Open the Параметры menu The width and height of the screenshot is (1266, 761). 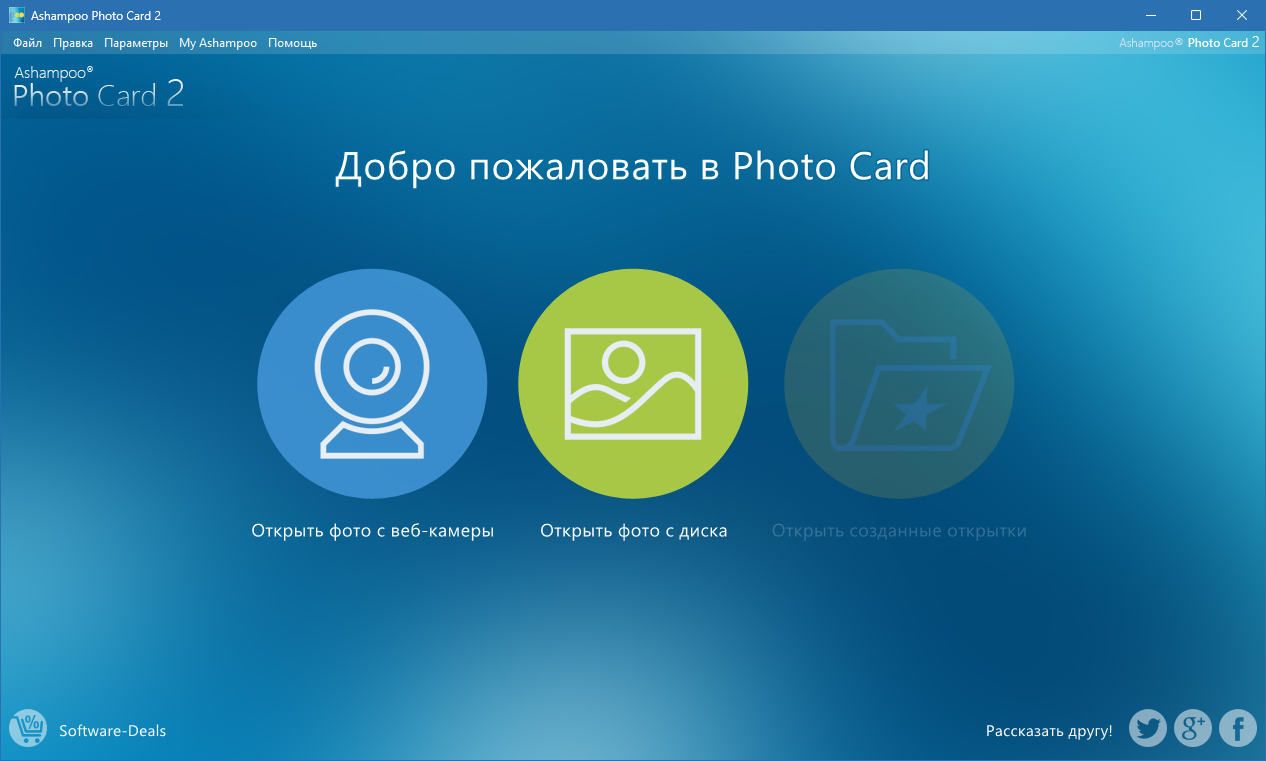[136, 43]
